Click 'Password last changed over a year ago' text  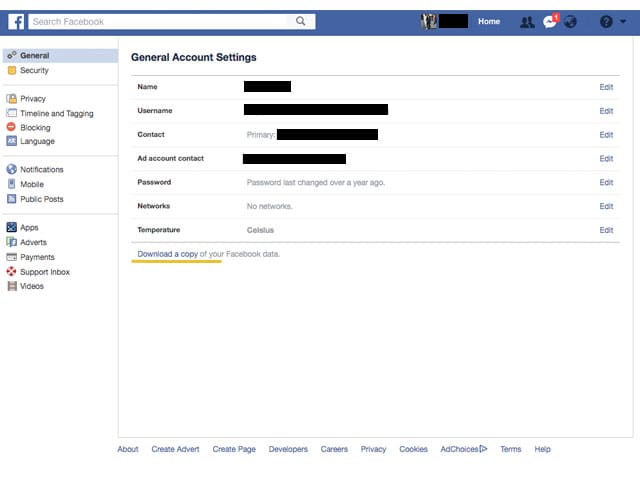(316, 182)
